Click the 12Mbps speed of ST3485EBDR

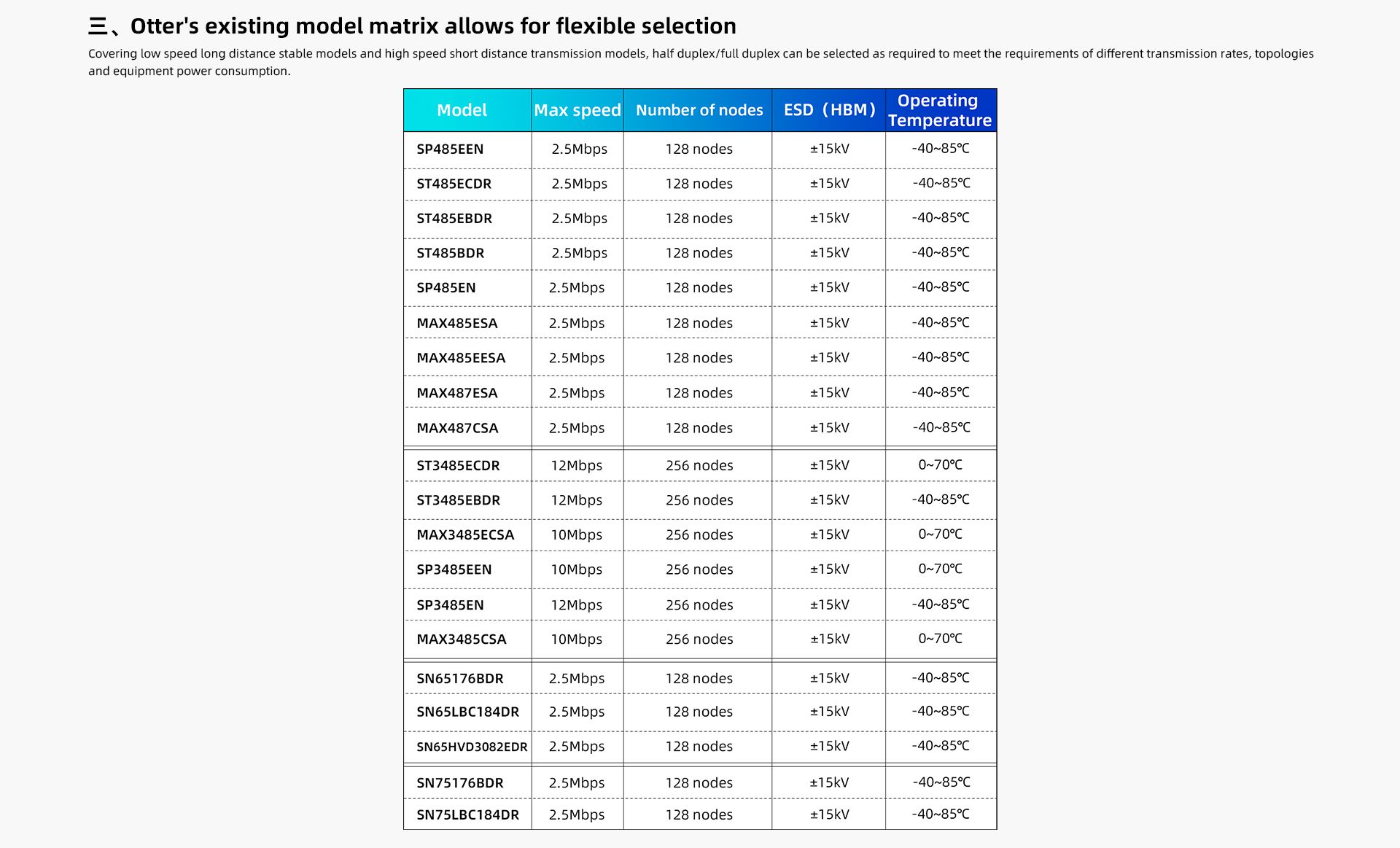click(577, 500)
